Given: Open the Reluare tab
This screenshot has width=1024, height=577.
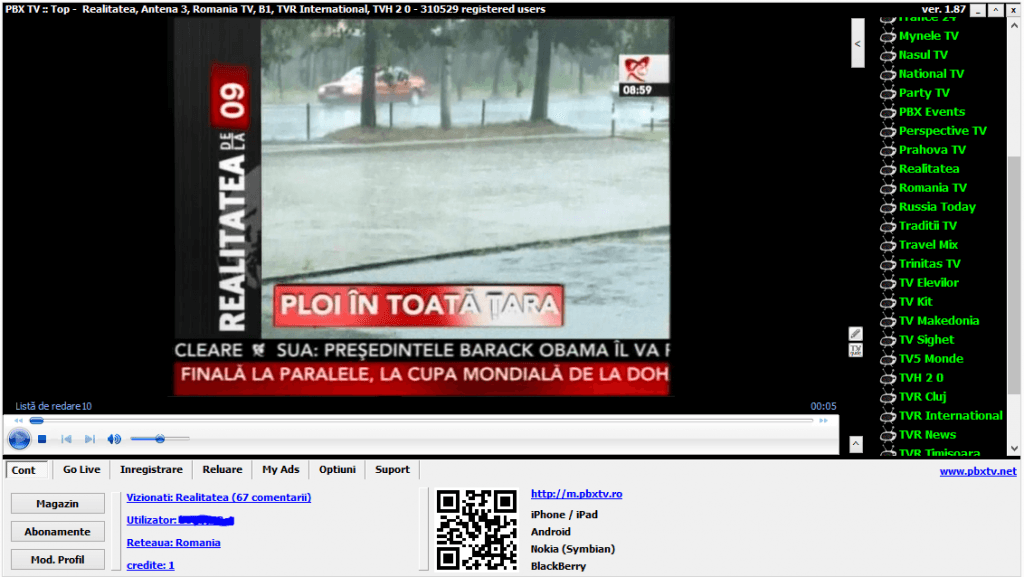Looking at the screenshot, I should (x=222, y=469).
